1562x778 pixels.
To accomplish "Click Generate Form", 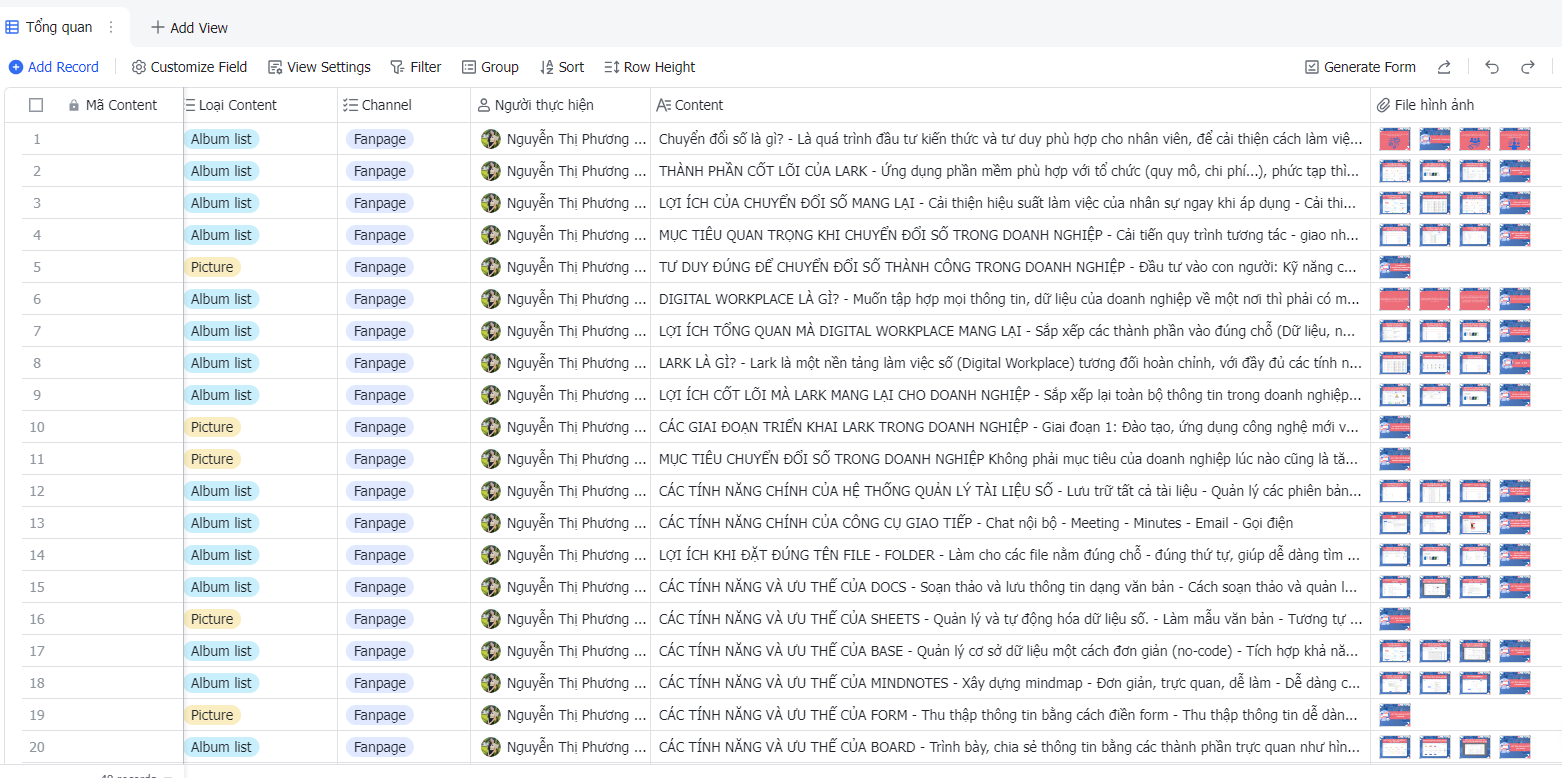I will [1360, 67].
